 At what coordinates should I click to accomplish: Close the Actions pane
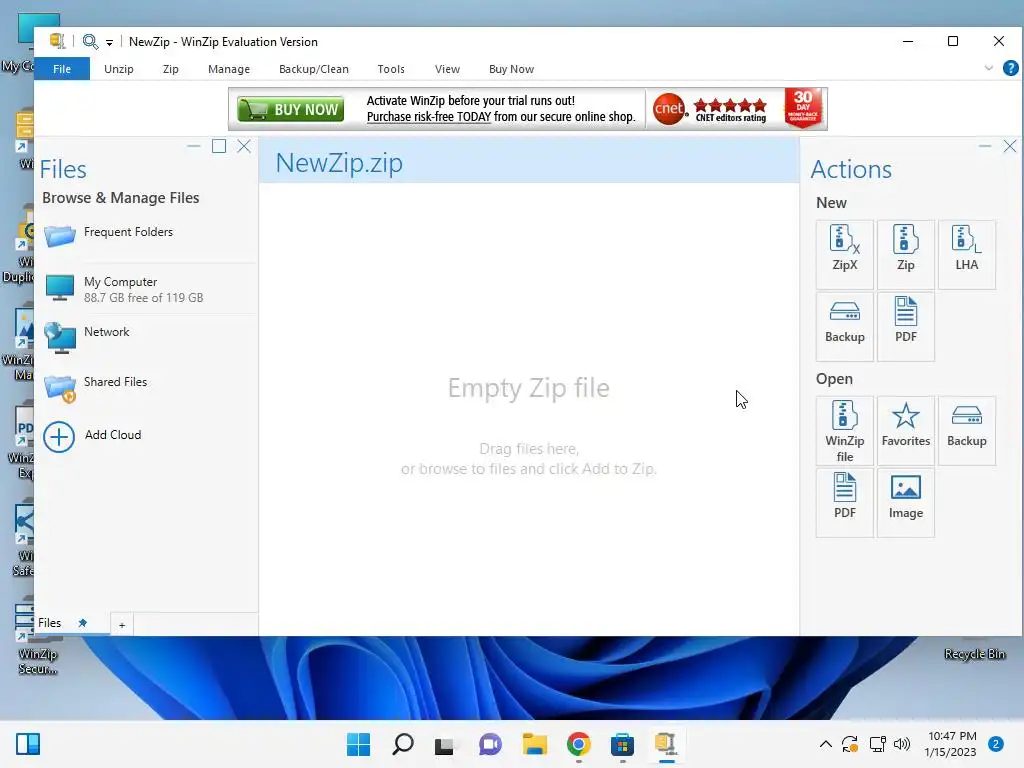1010,146
